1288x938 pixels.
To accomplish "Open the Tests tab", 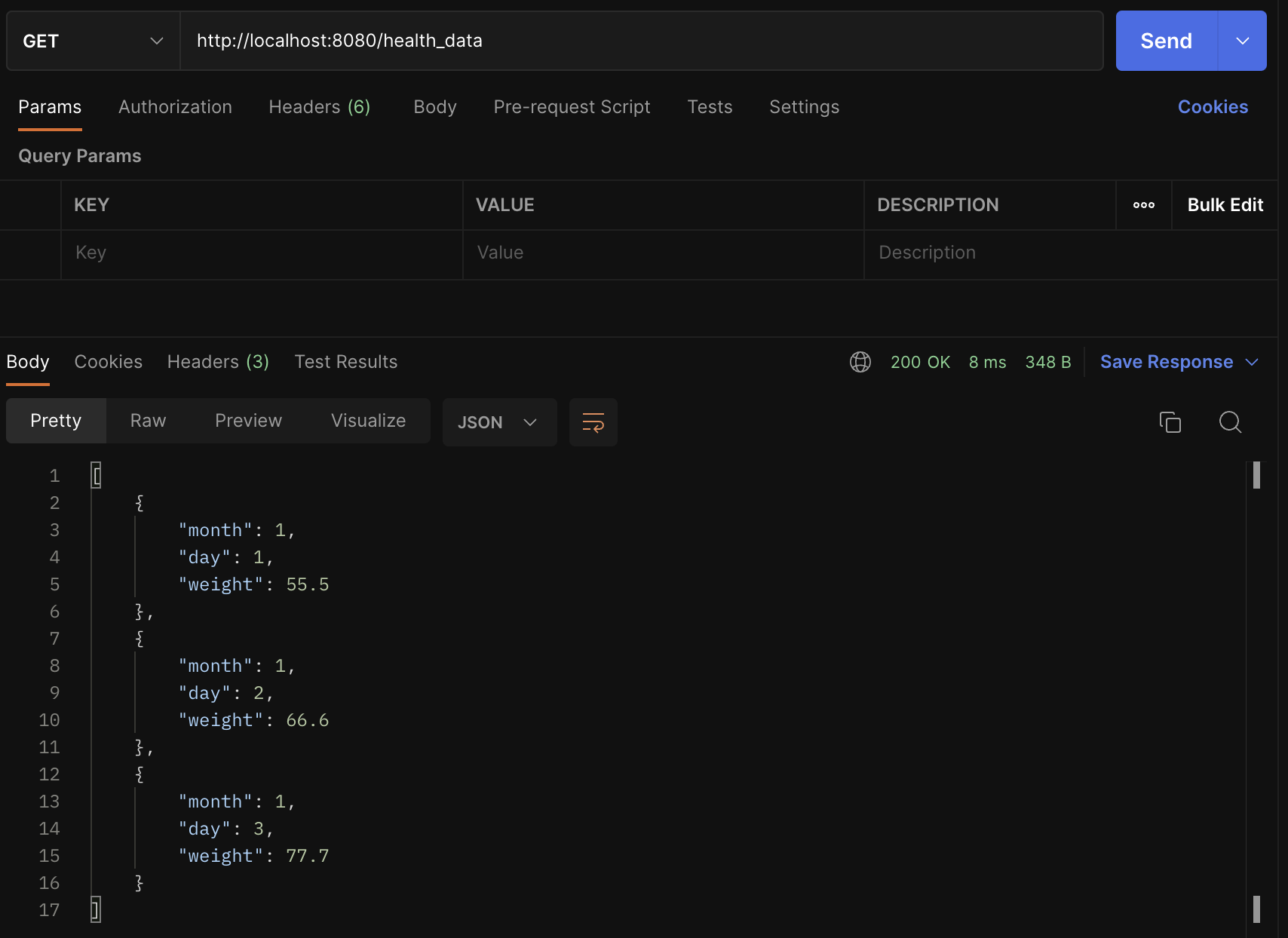I will click(x=710, y=107).
